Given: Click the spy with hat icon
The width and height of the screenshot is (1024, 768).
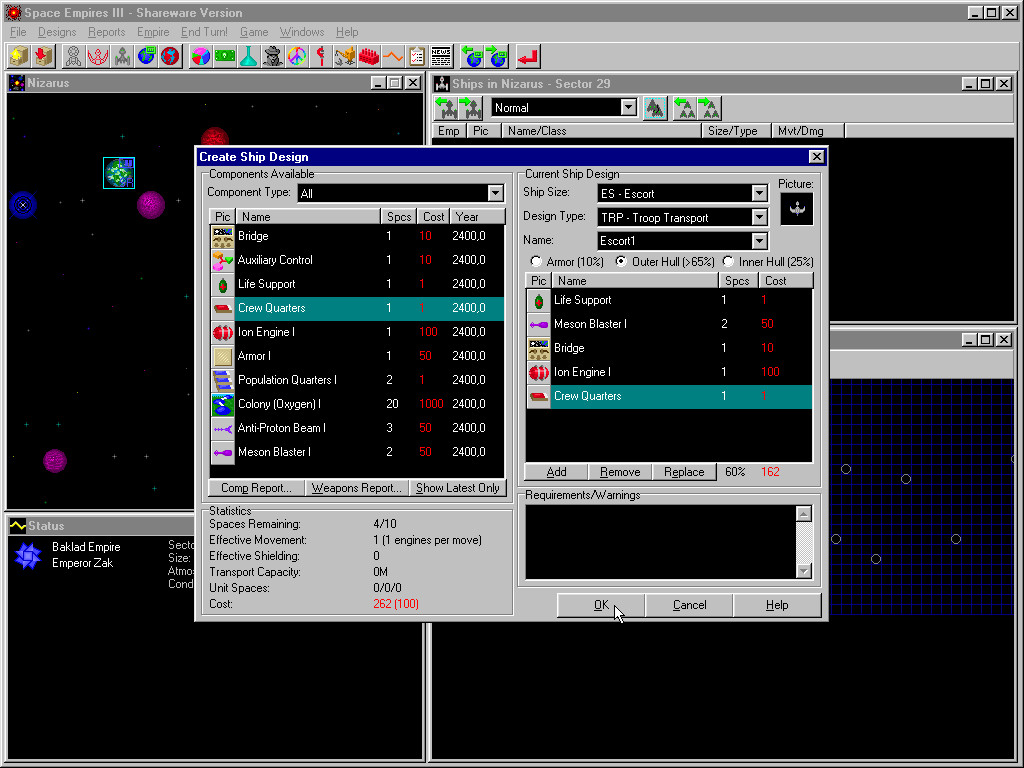Looking at the screenshot, I should point(273,56).
